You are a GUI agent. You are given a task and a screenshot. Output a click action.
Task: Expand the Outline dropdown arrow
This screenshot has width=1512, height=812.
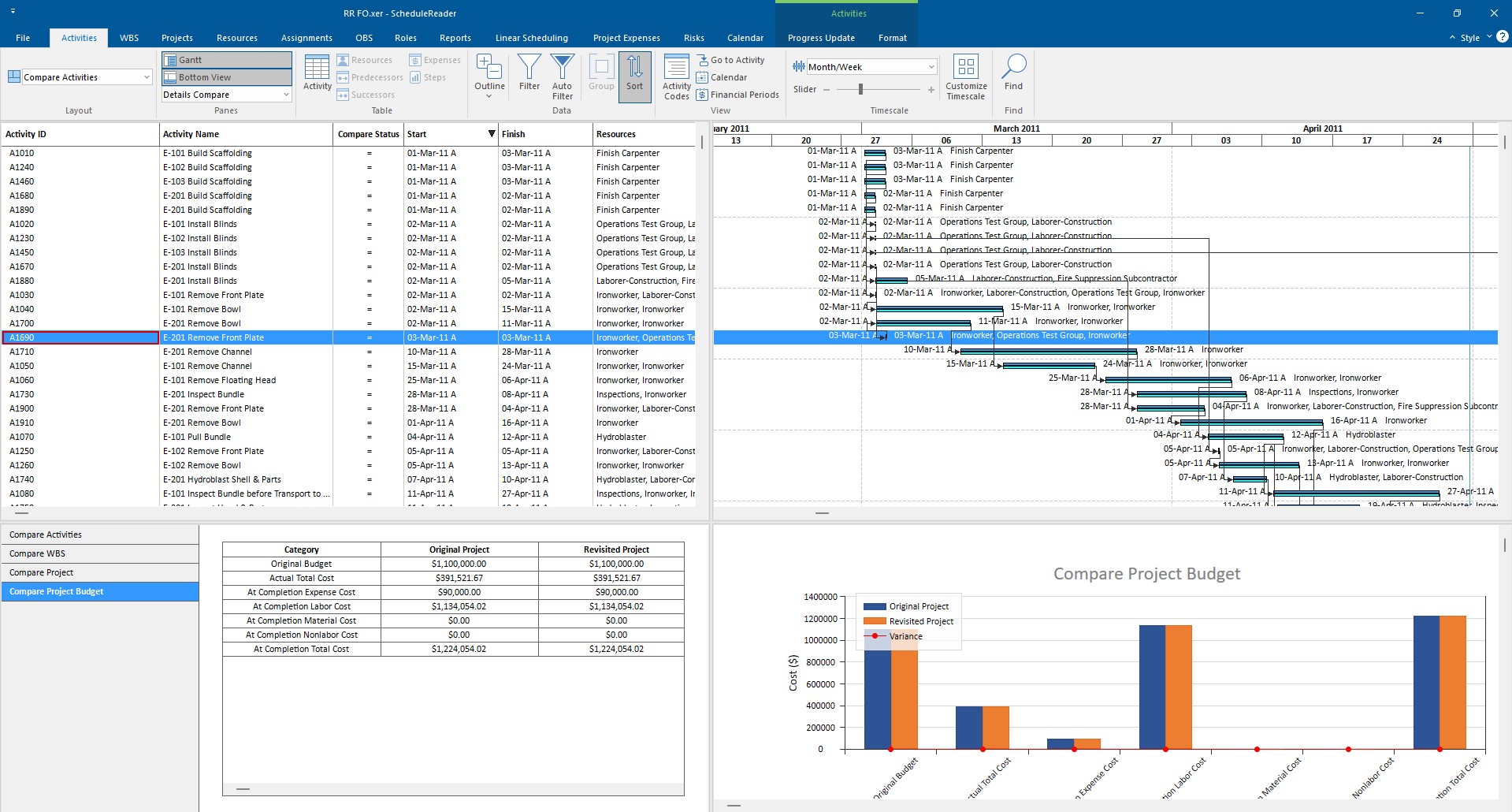[489, 96]
